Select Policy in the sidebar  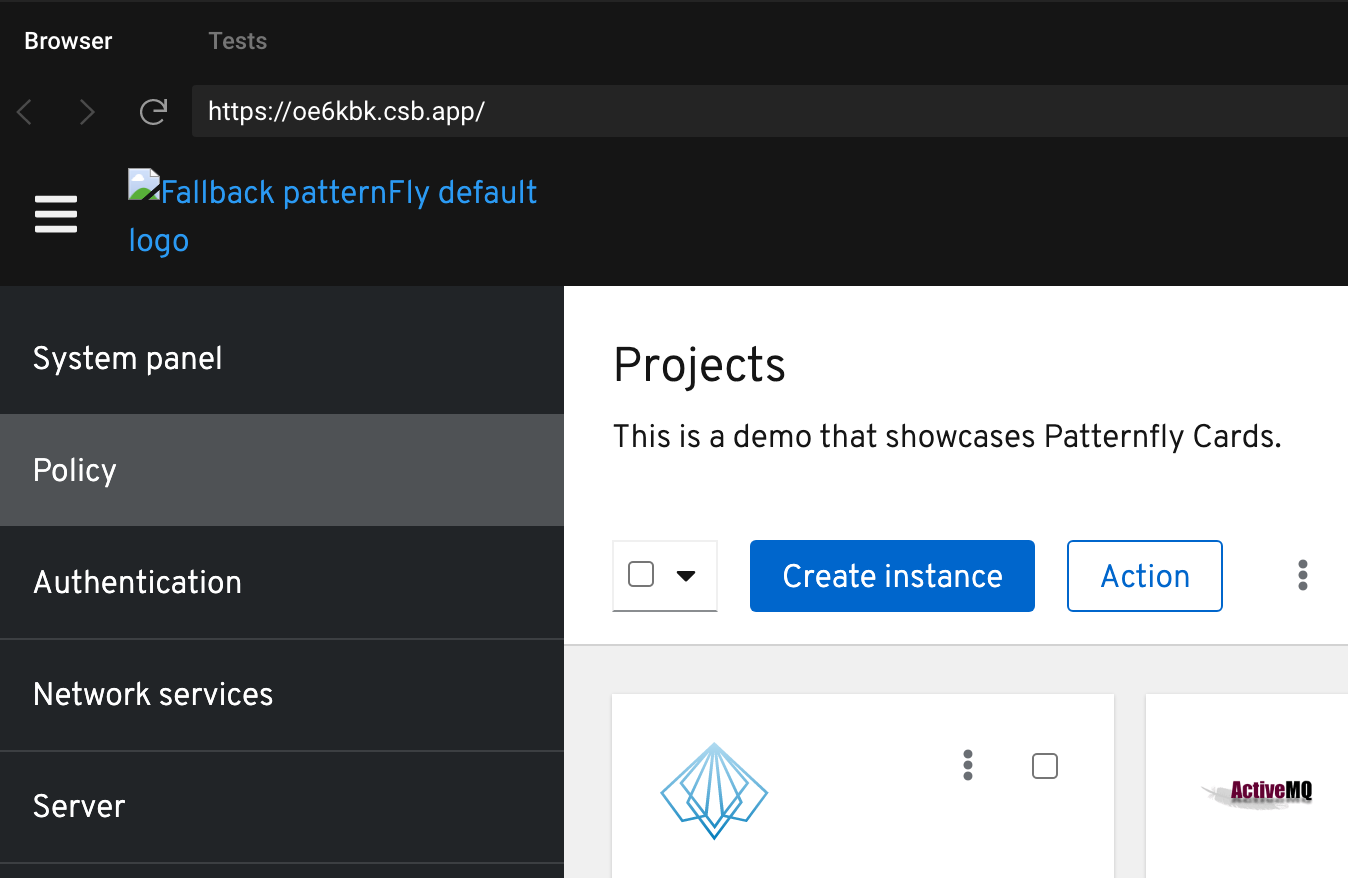point(75,470)
